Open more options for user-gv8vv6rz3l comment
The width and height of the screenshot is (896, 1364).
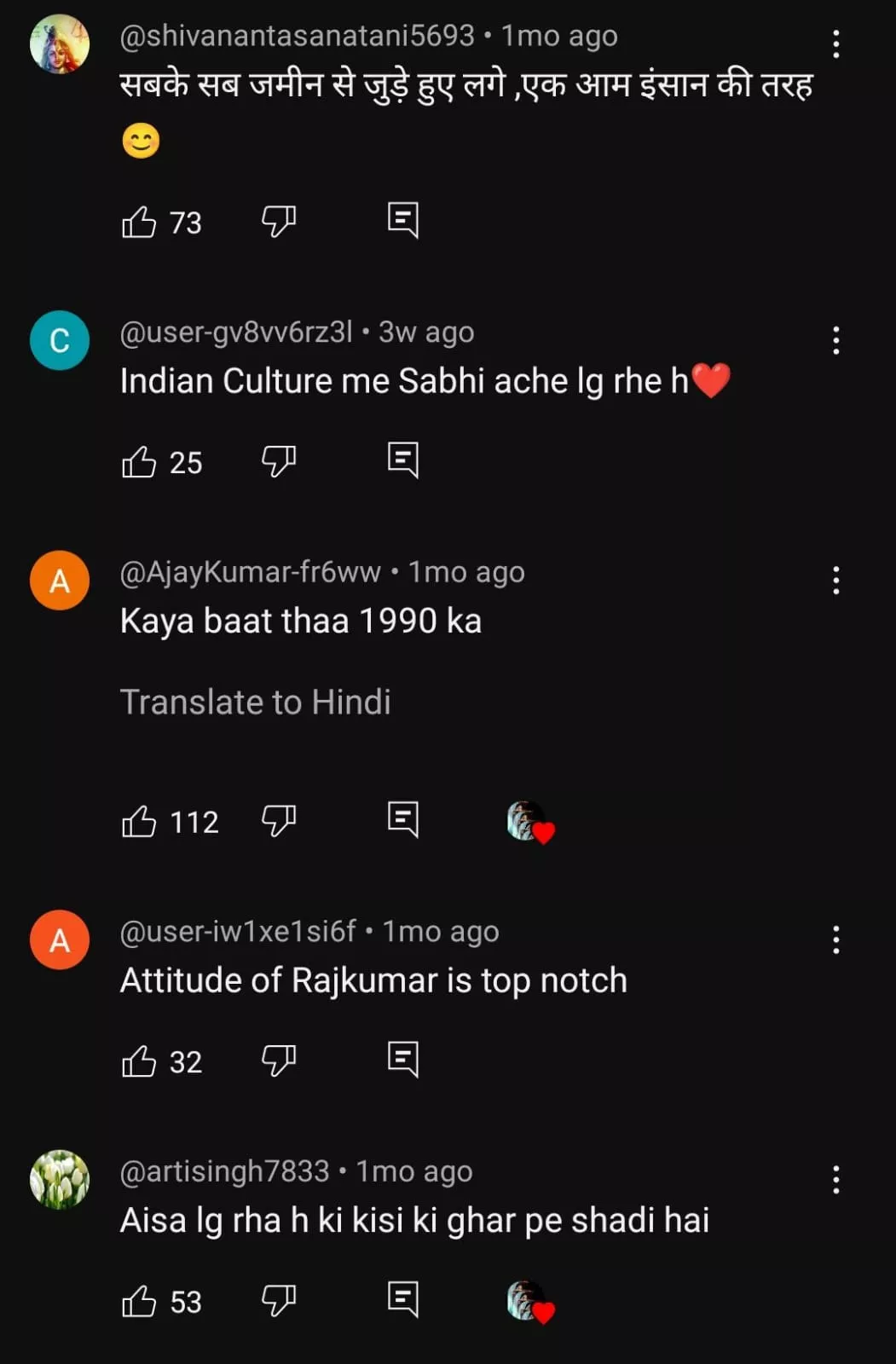835,340
